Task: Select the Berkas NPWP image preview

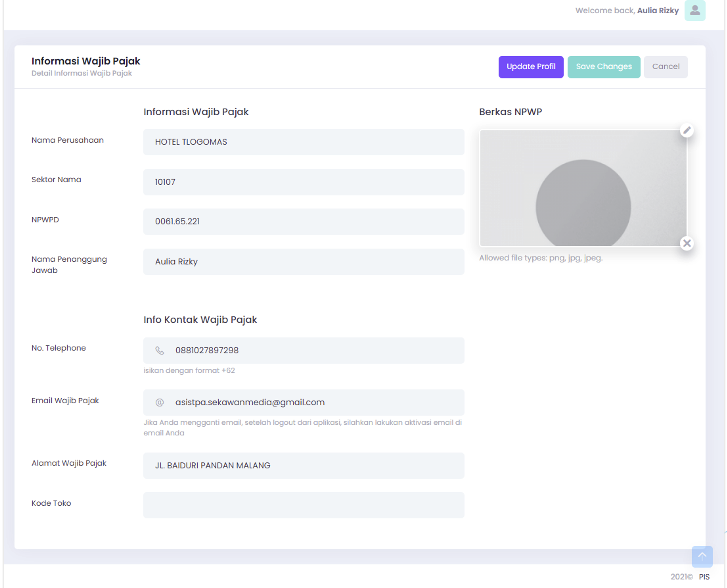Action: point(582,188)
